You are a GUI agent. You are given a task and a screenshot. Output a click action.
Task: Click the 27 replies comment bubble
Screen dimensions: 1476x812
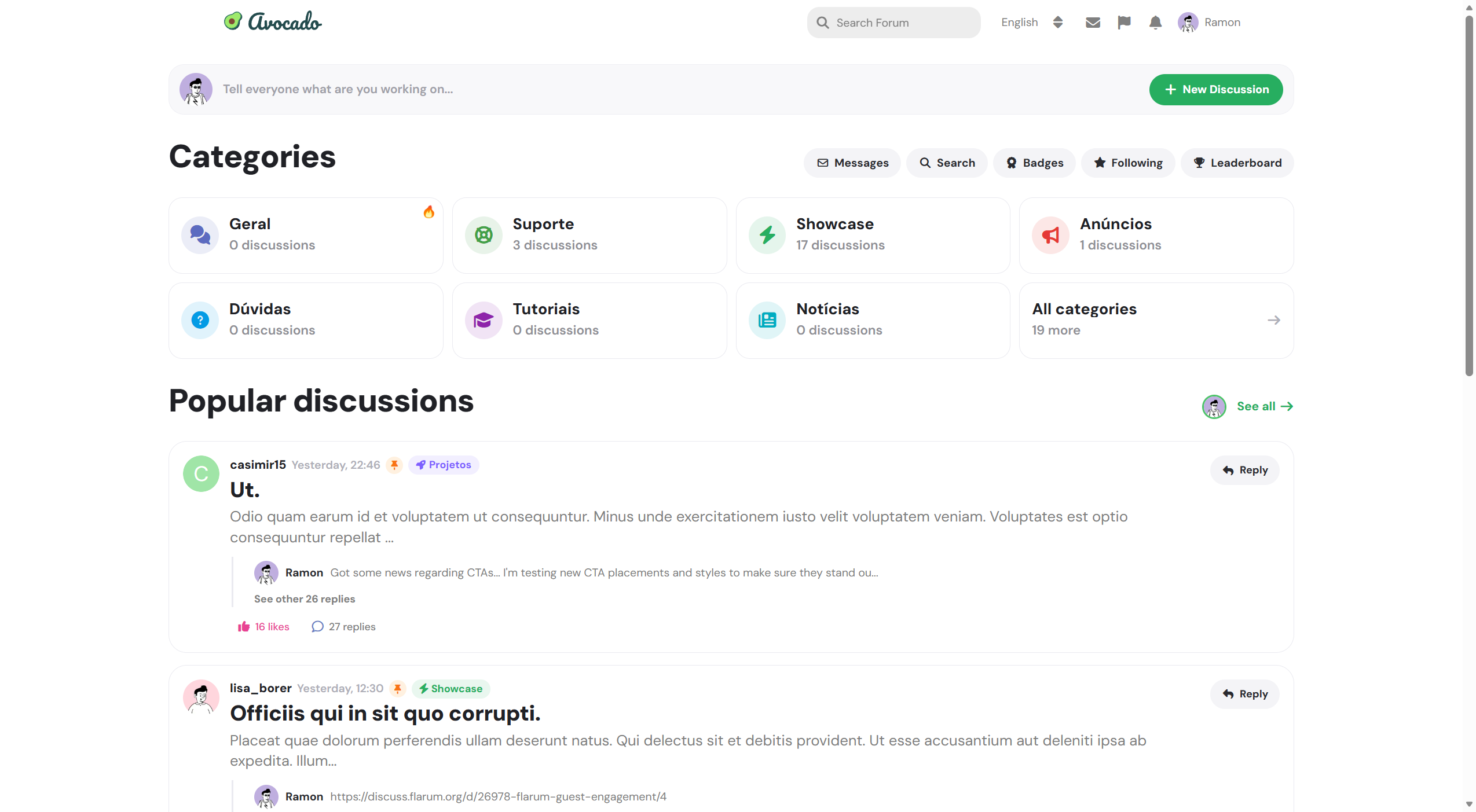317,626
